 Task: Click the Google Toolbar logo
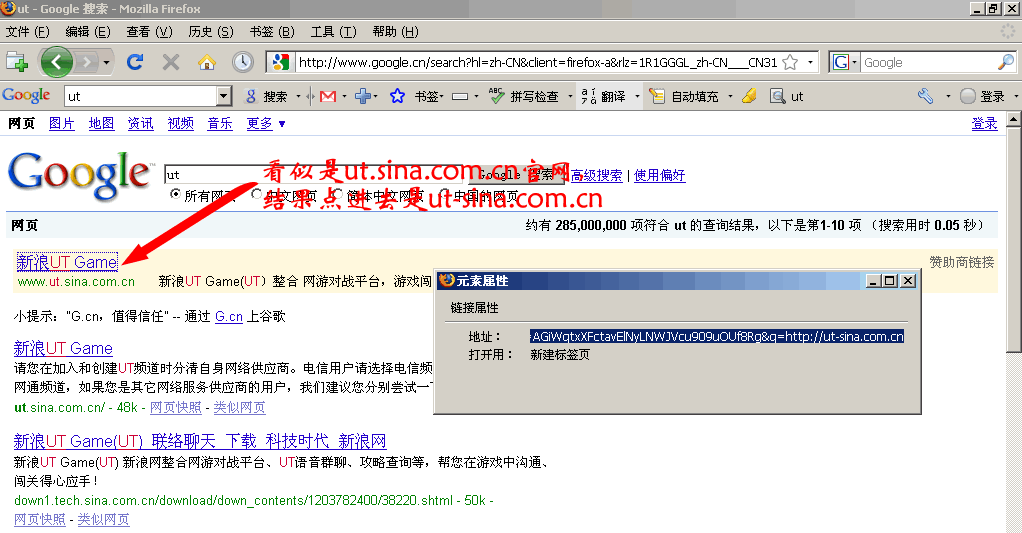tap(26, 95)
